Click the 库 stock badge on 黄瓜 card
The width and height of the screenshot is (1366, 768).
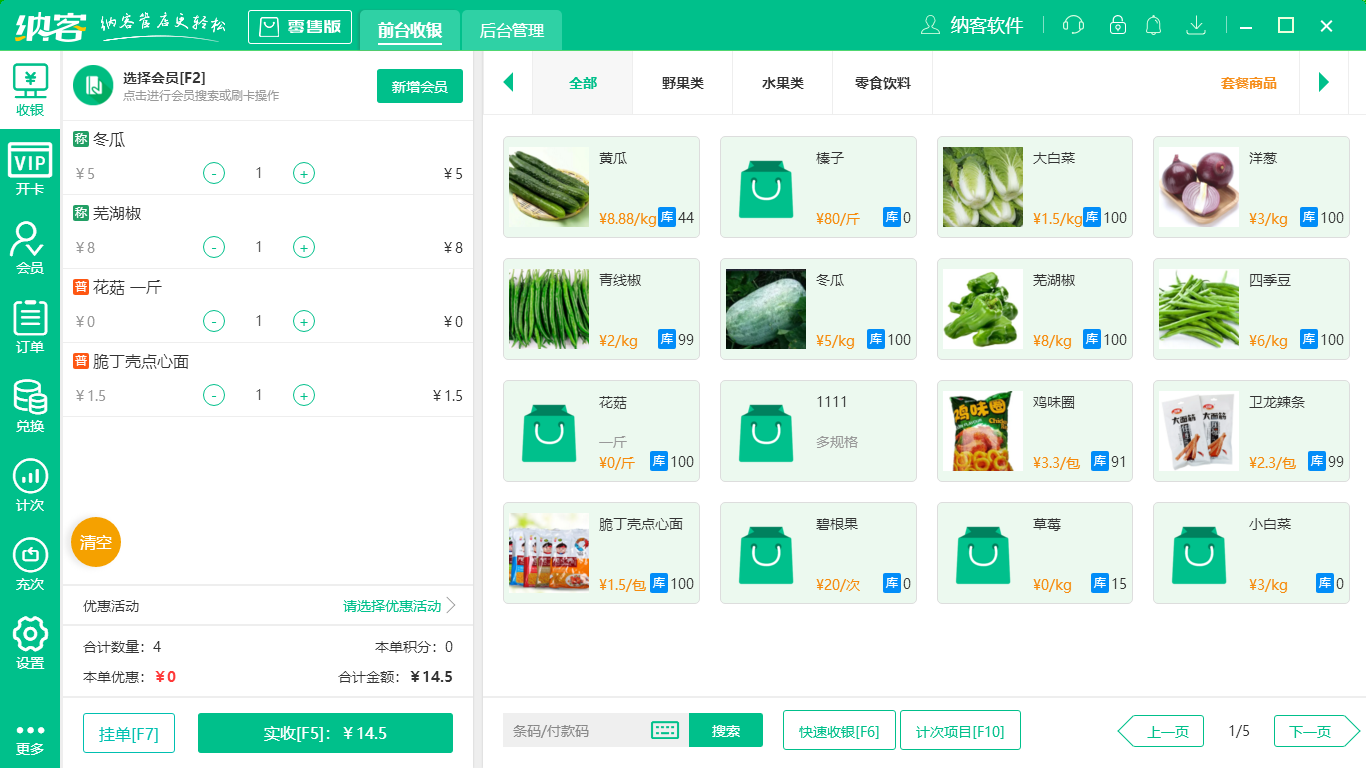point(667,217)
